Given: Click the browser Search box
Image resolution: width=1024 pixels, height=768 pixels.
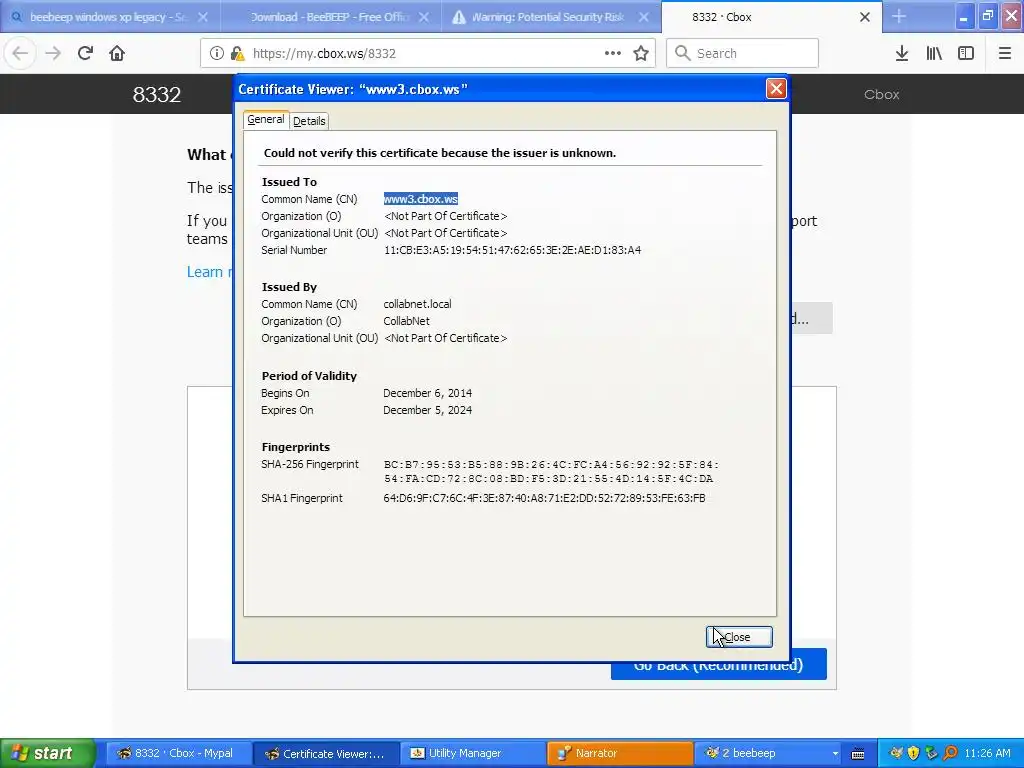Looking at the screenshot, I should pyautogui.click(x=742, y=53).
